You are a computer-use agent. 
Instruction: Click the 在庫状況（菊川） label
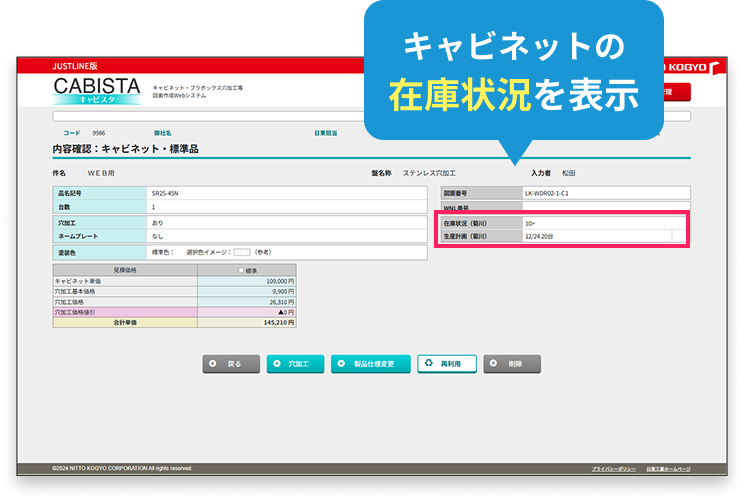pyautogui.click(x=465, y=223)
